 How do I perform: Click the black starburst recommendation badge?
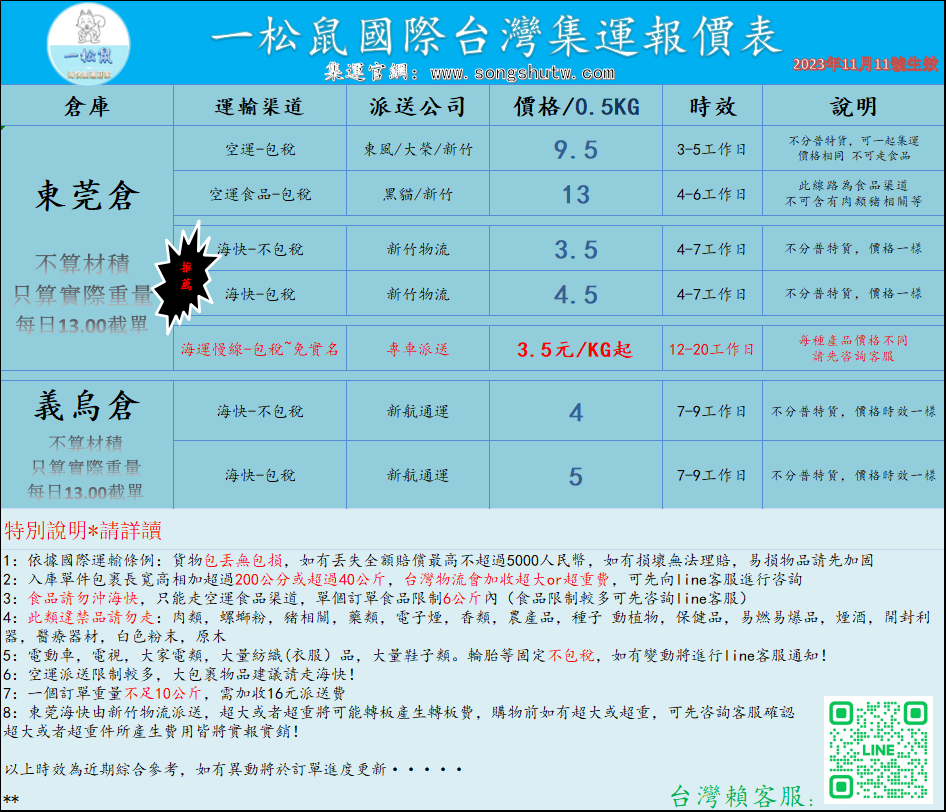tap(186, 273)
